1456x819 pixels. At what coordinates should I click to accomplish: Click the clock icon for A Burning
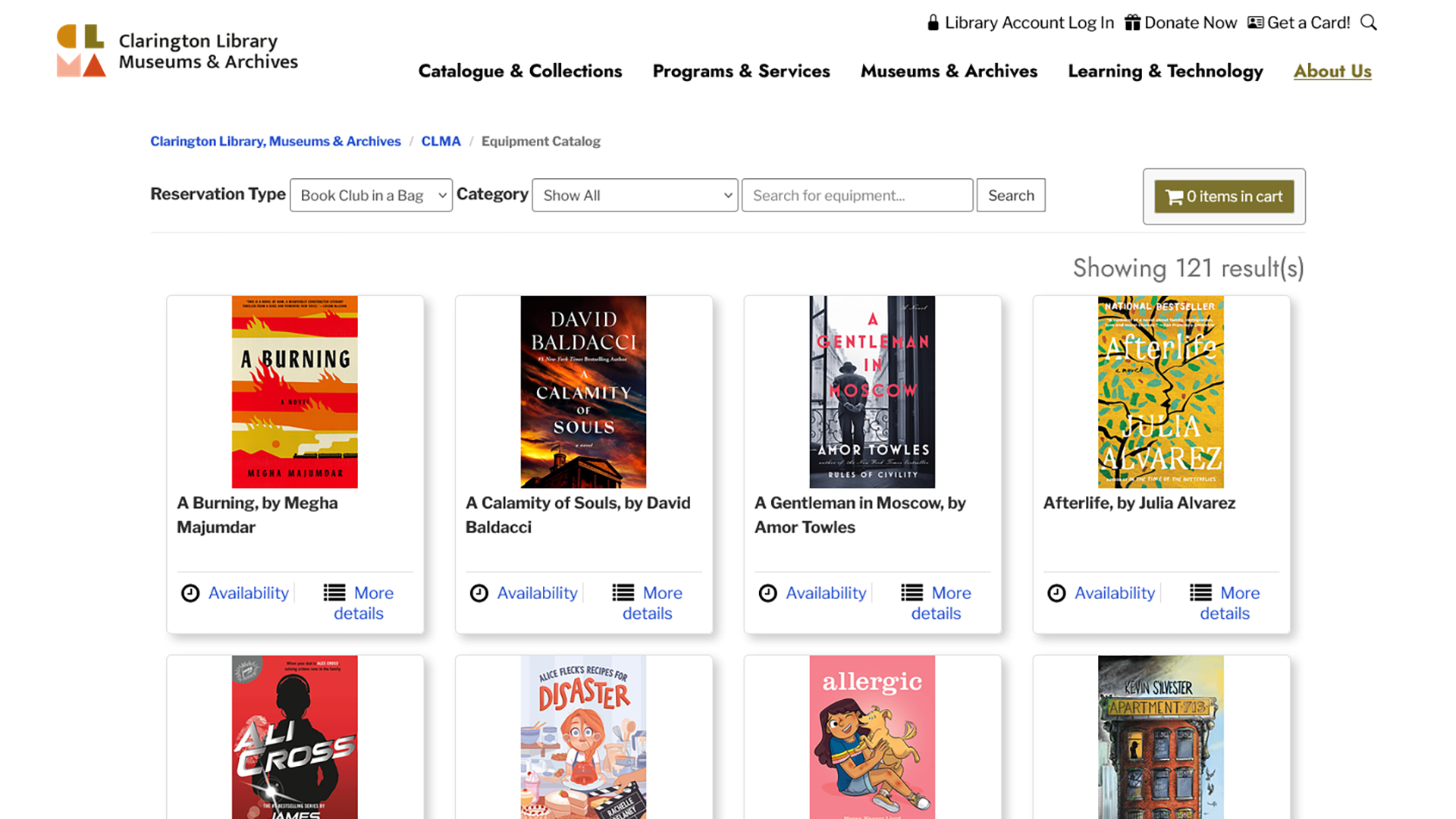point(190,593)
